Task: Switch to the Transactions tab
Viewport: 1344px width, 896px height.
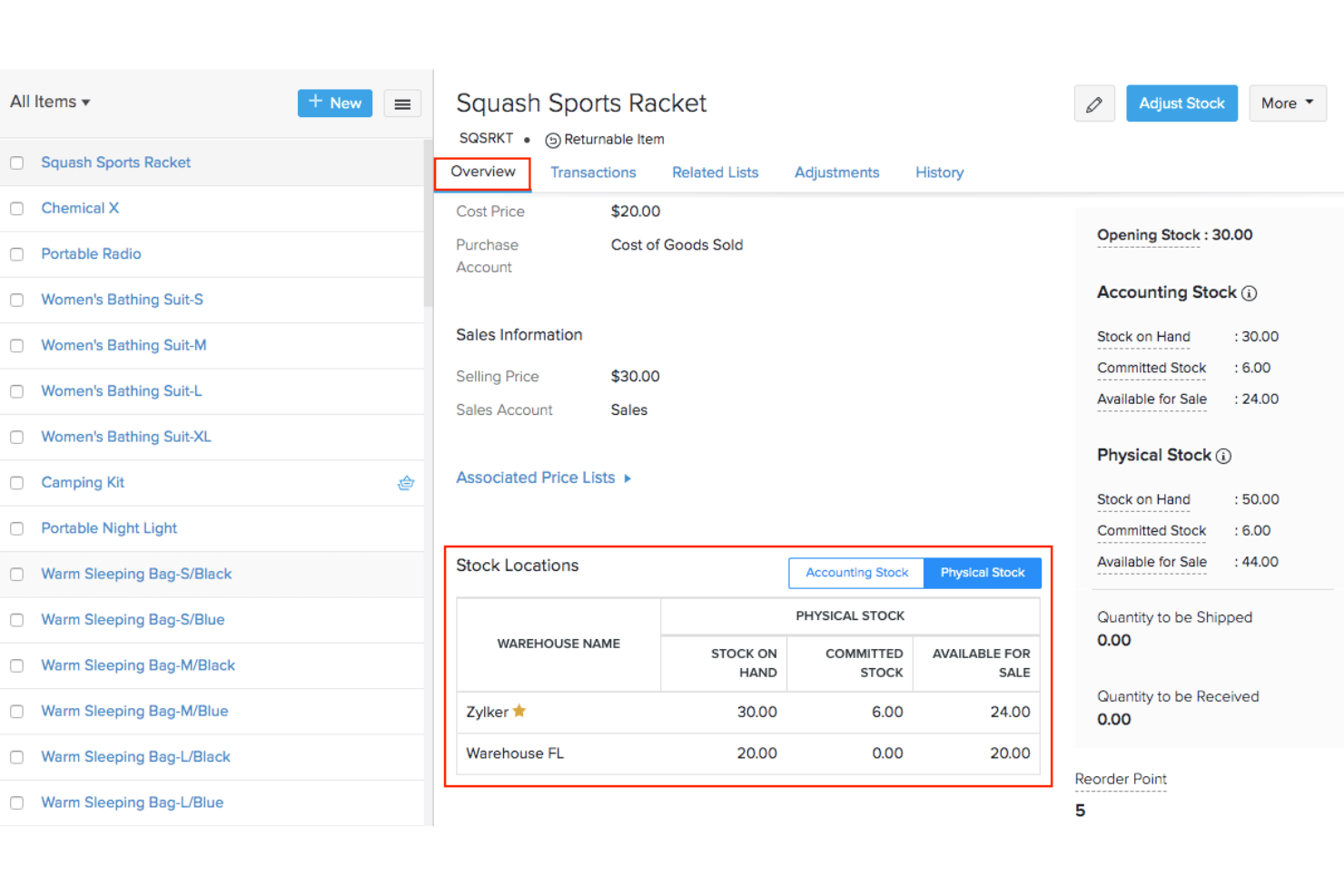Action: (593, 172)
